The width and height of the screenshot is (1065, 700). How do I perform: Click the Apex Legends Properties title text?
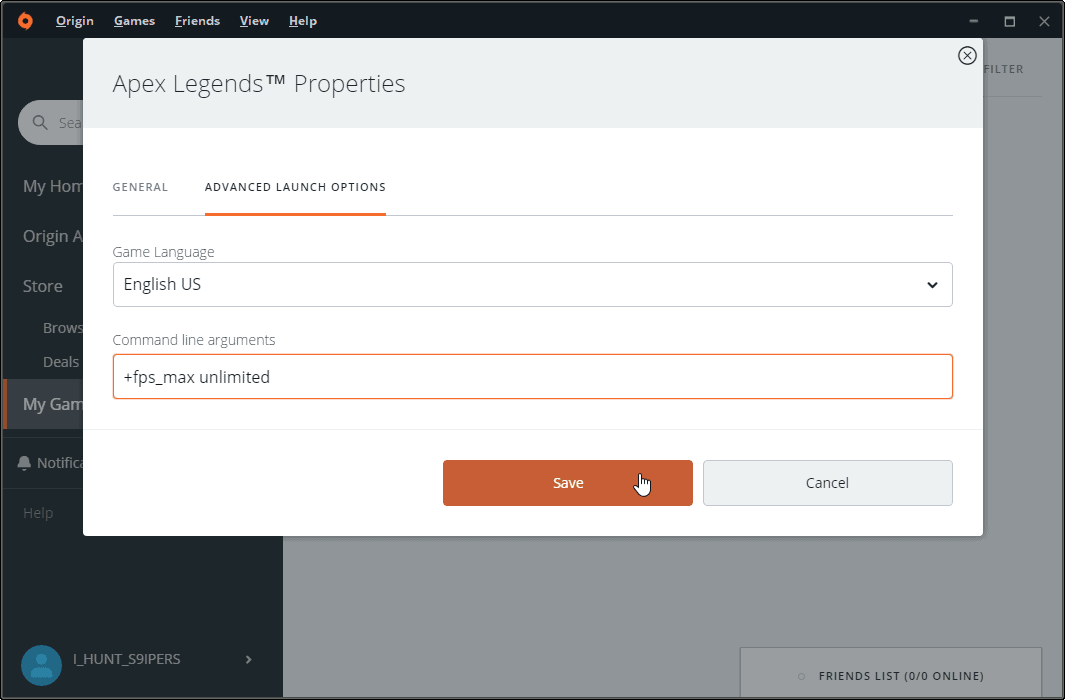pos(259,84)
